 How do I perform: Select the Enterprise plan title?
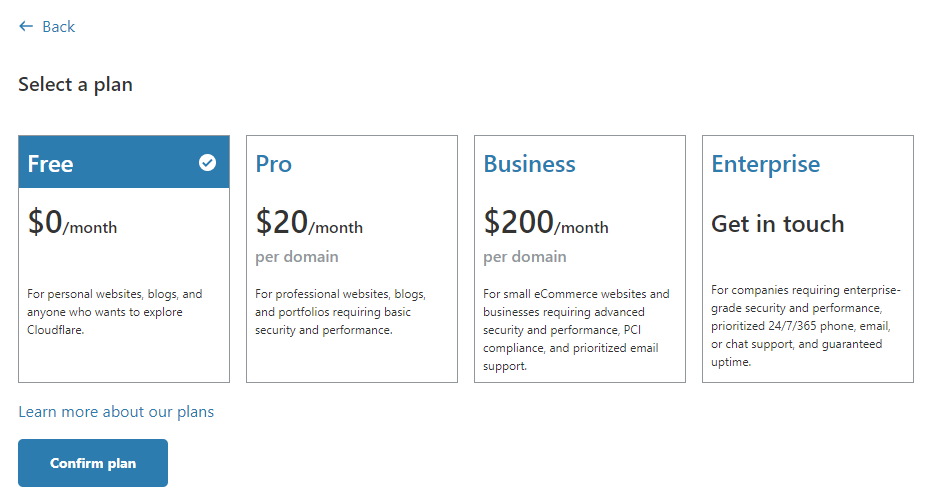(765, 164)
